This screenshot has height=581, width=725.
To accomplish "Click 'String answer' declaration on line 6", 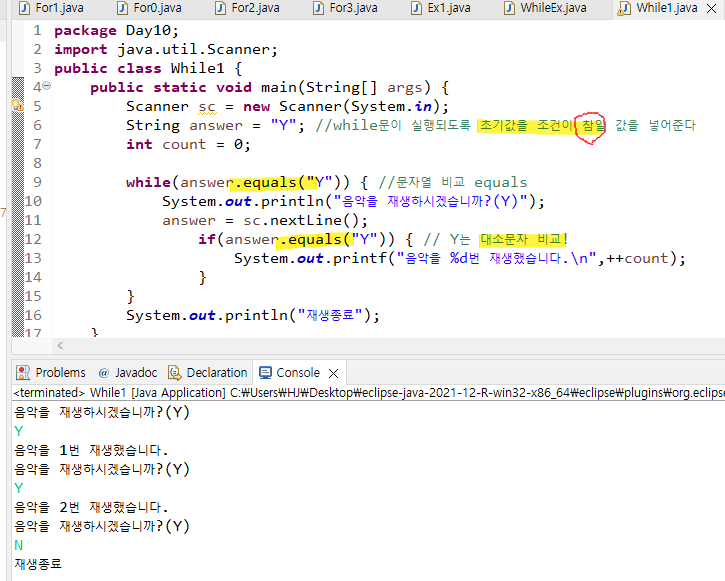I will (184, 125).
